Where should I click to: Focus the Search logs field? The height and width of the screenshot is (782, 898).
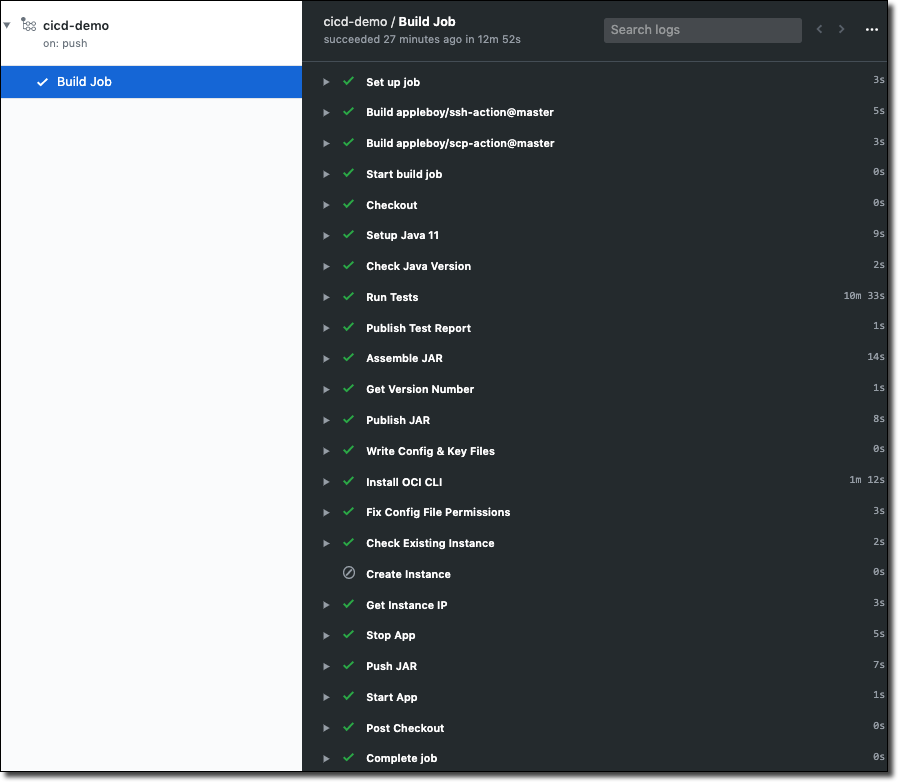(x=702, y=30)
